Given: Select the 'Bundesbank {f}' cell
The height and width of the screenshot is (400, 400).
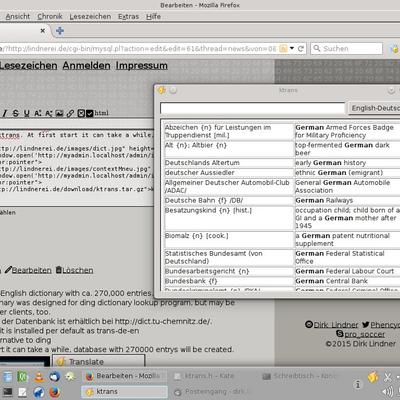Looking at the screenshot, I should (229, 281).
